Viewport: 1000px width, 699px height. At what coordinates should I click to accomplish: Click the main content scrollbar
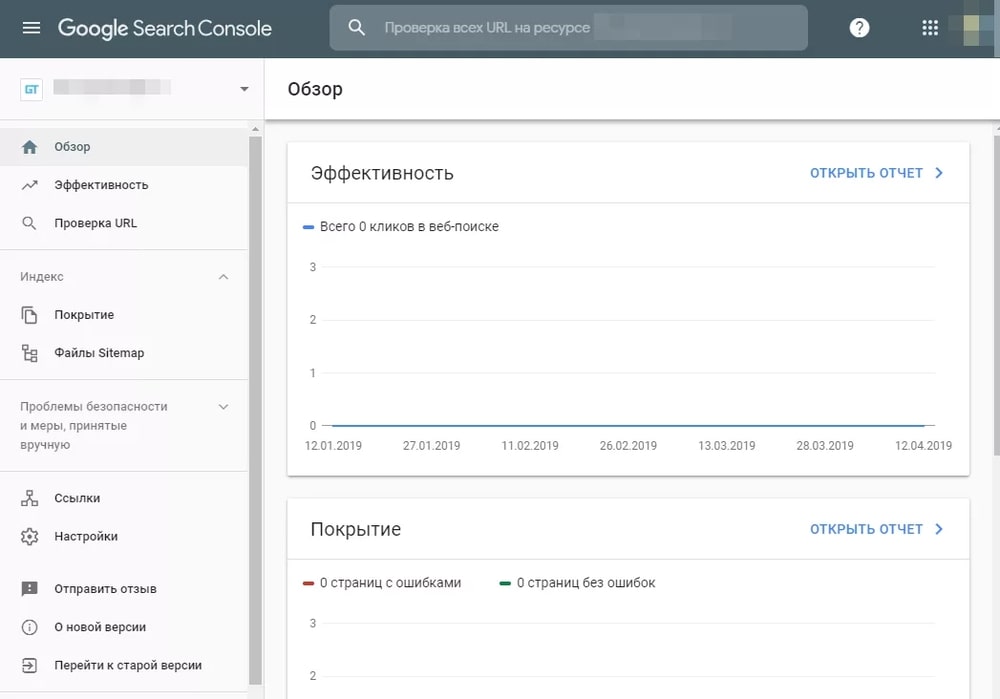[997, 293]
